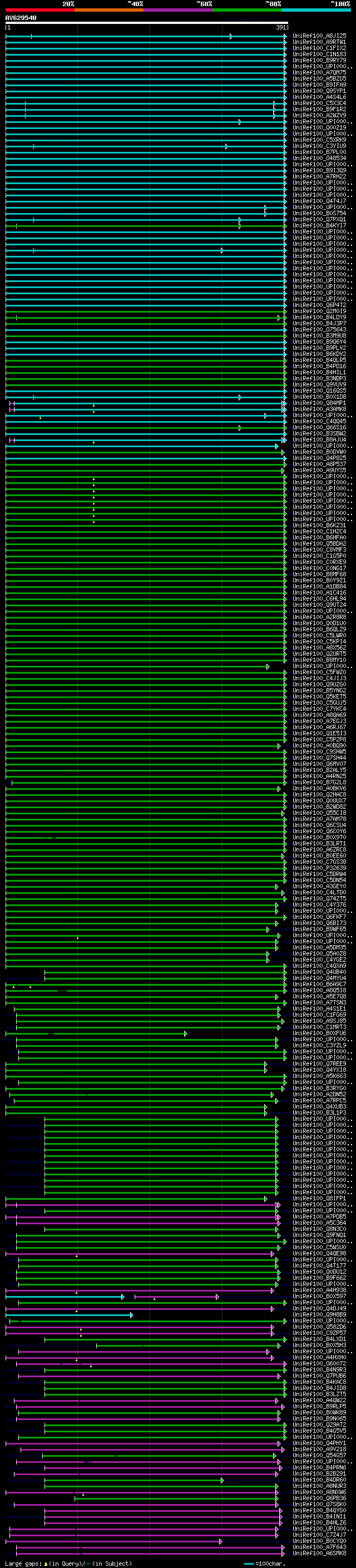
Task: Select label UniRef100_B9Q6Y4
Action: pyautogui.click(x=319, y=342)
